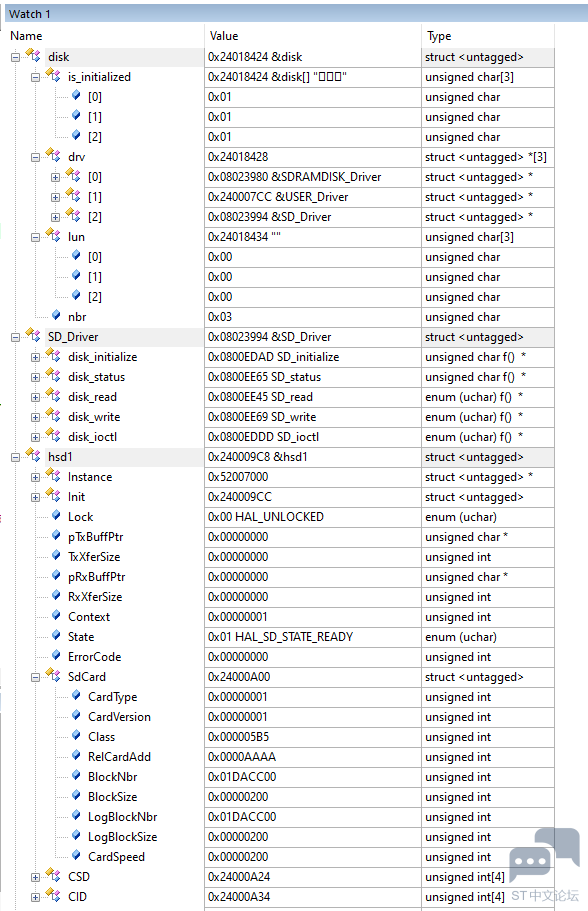Viewport: 588px width, 911px height.
Task: Click the BlockSize diamond icon
Action: [x=76, y=796]
